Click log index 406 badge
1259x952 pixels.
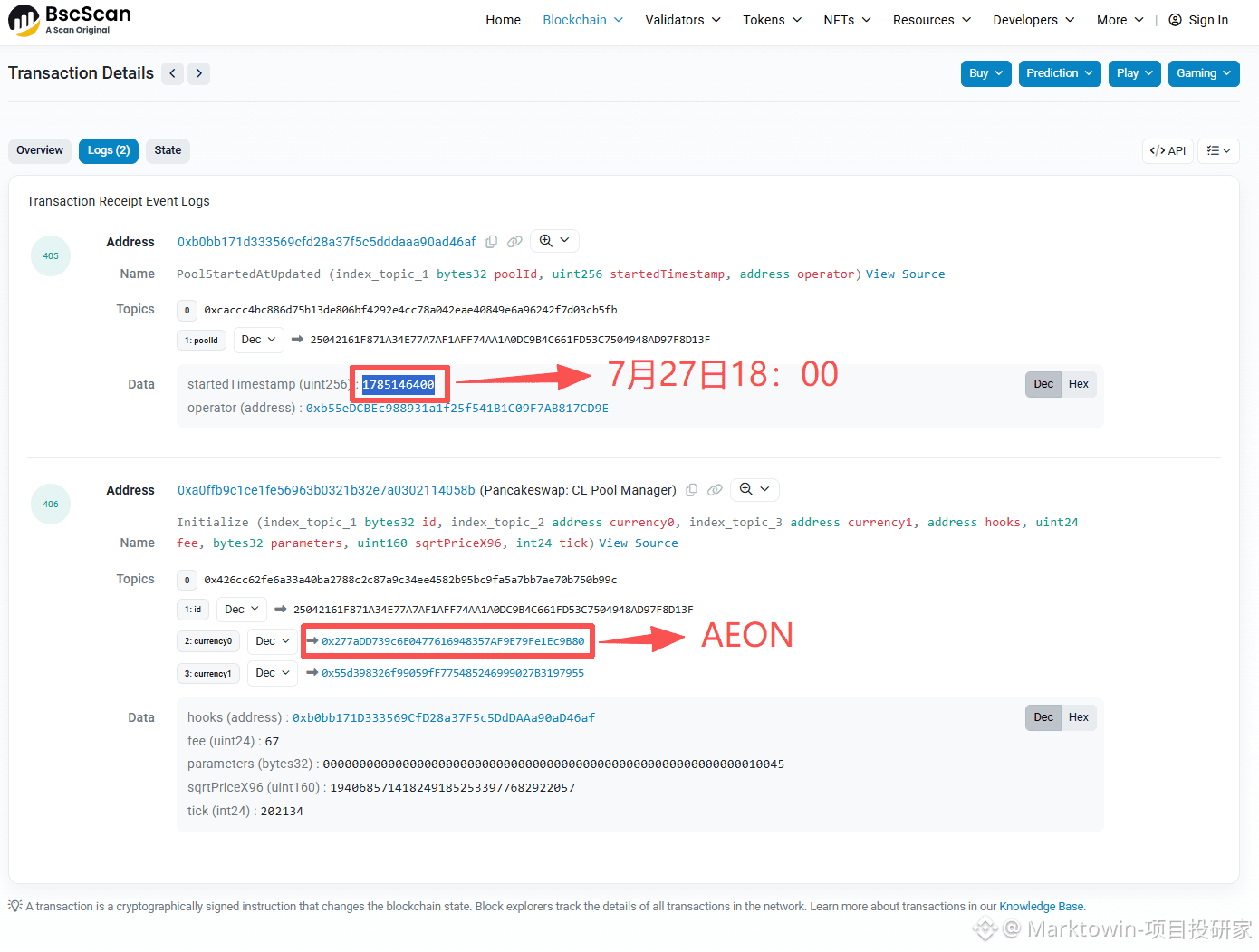51,505
